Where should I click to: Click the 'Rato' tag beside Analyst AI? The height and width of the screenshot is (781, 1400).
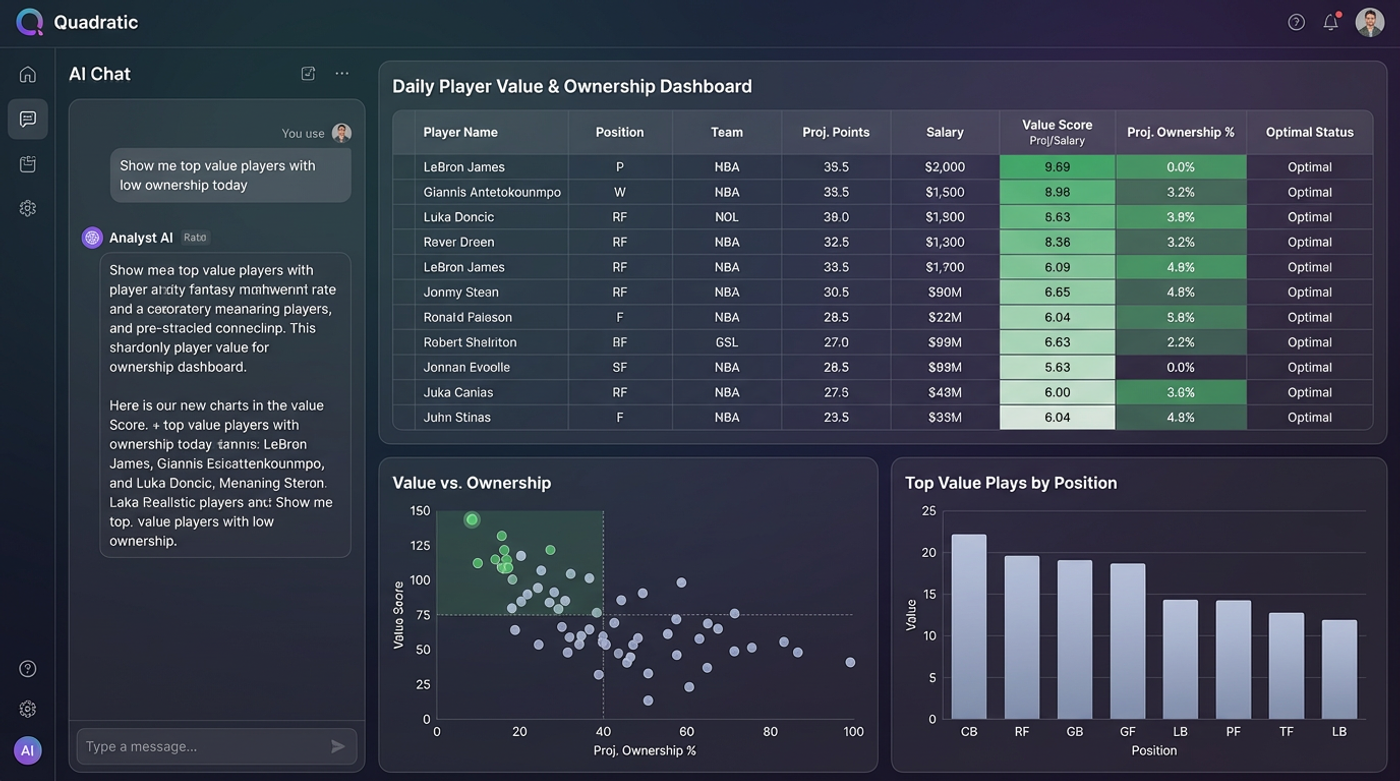click(195, 237)
